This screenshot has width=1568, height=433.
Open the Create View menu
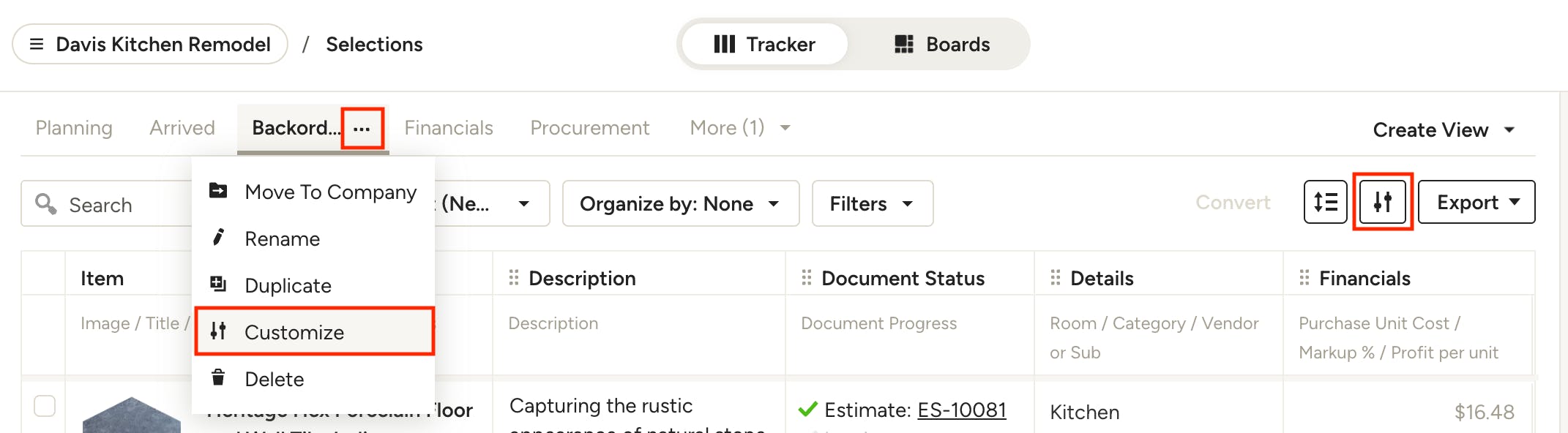pyautogui.click(x=1443, y=129)
